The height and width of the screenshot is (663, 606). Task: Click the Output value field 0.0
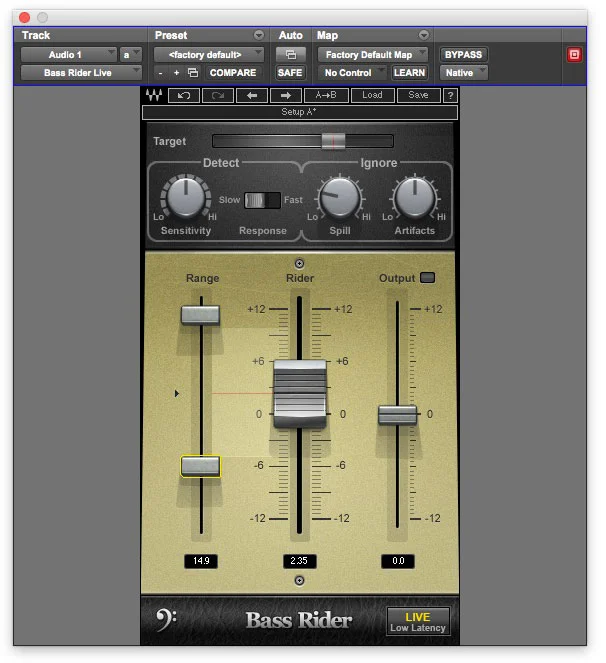(398, 561)
